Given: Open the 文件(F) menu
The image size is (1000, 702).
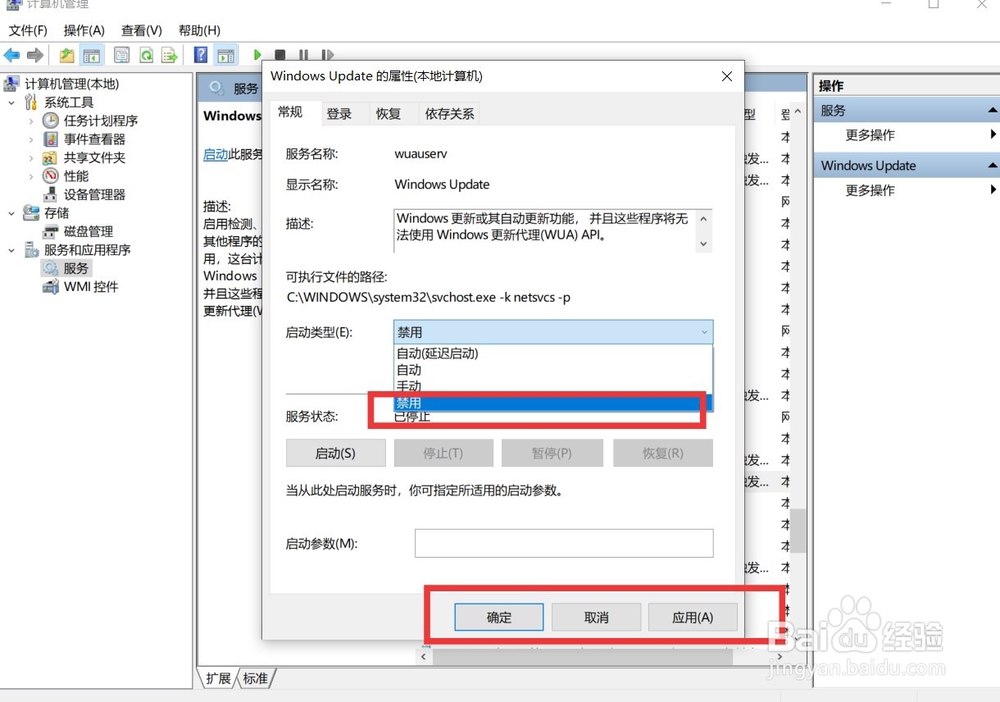Looking at the screenshot, I should 27,31.
